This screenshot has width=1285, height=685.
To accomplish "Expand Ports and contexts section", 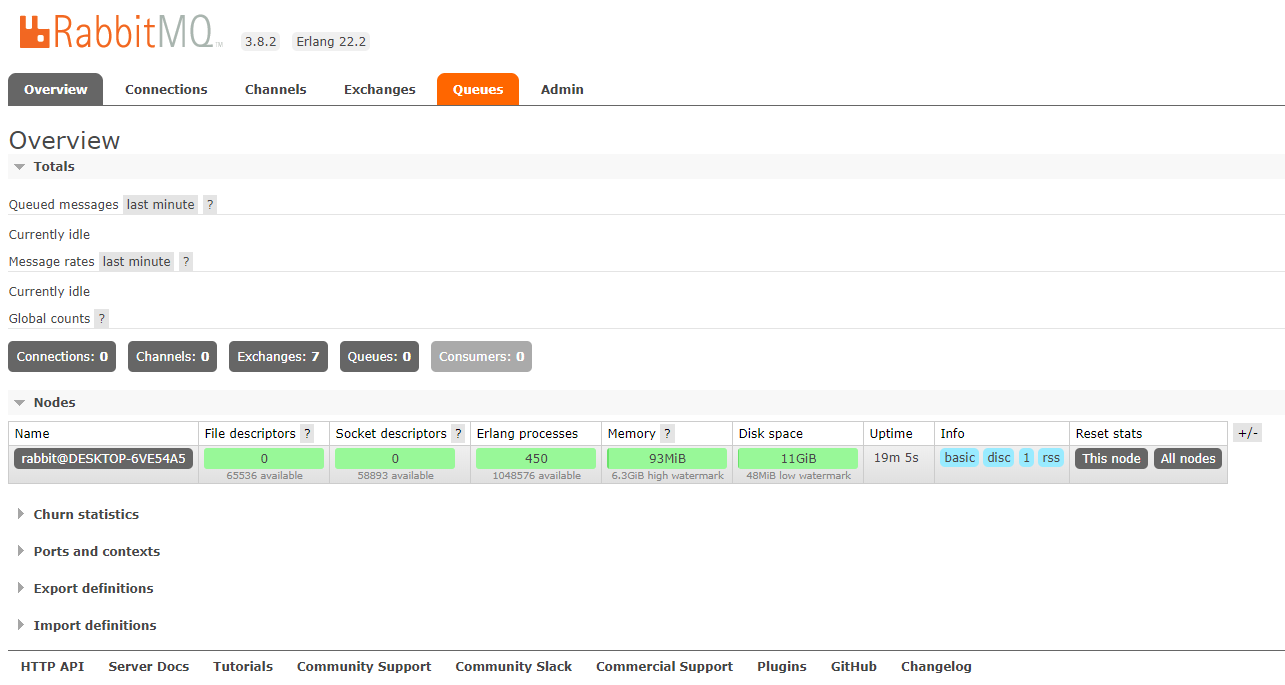I will 96,551.
